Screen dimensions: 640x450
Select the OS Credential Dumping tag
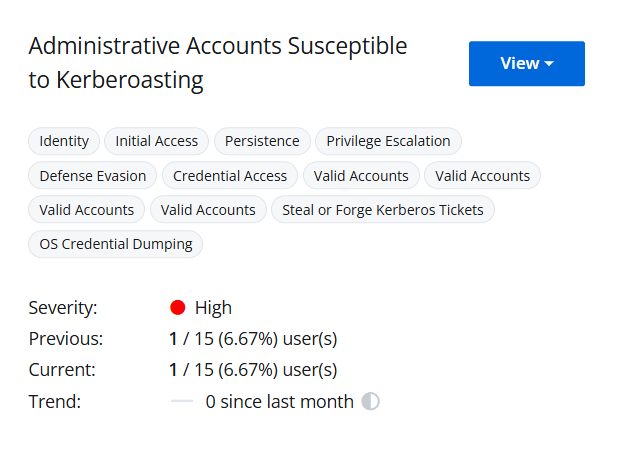[116, 244]
